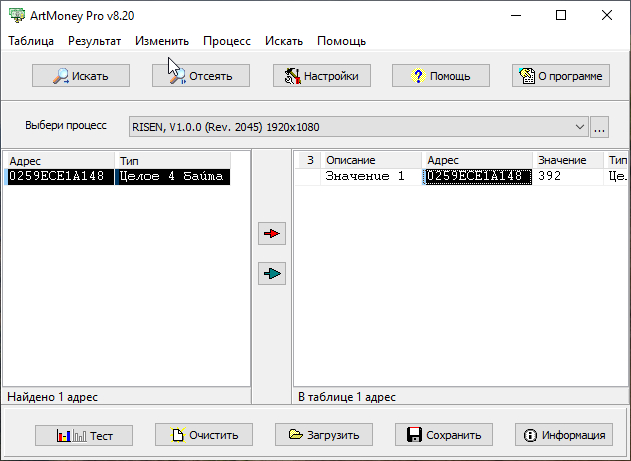Viewport: 631px width, 461px height.
Task: Click the Сохранить save button
Action: pos(444,434)
